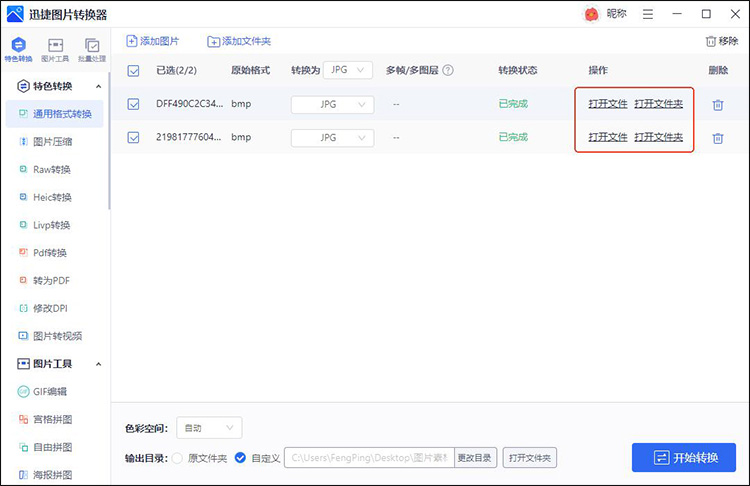
Task: Open the 特色转换 top tab icon
Action: tap(18, 49)
